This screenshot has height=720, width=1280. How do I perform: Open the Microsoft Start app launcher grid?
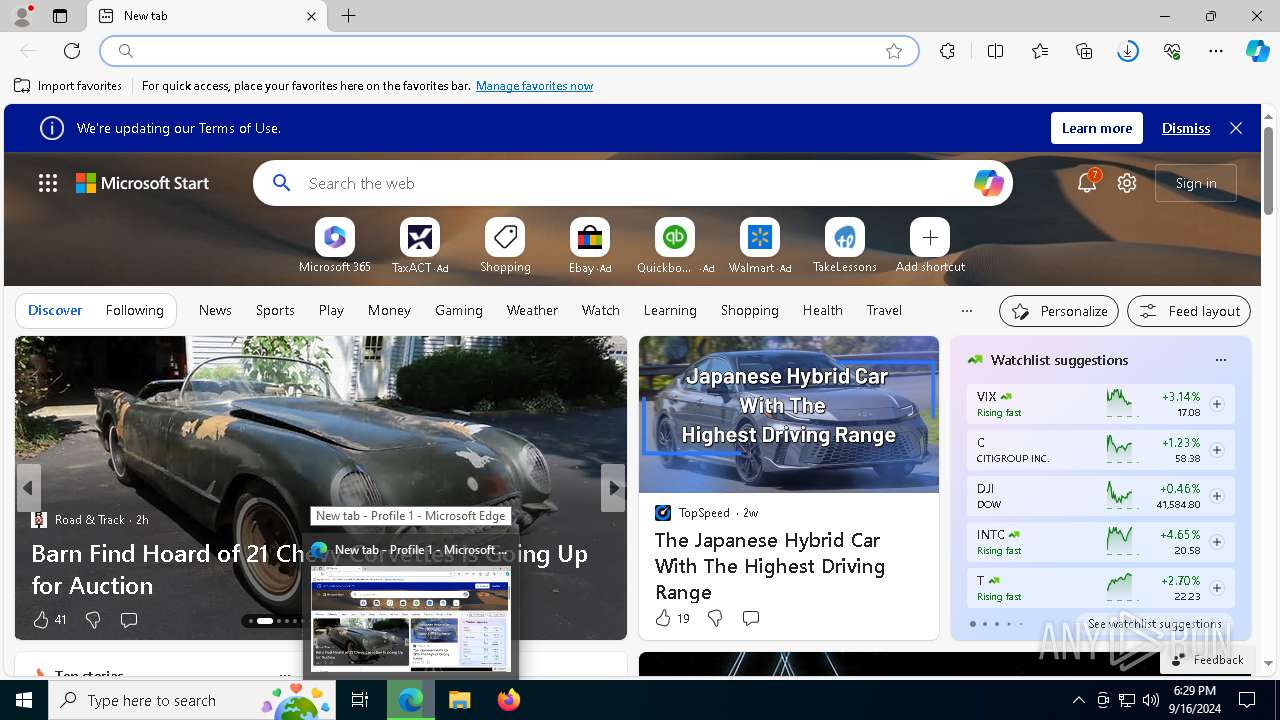pyautogui.click(x=48, y=183)
